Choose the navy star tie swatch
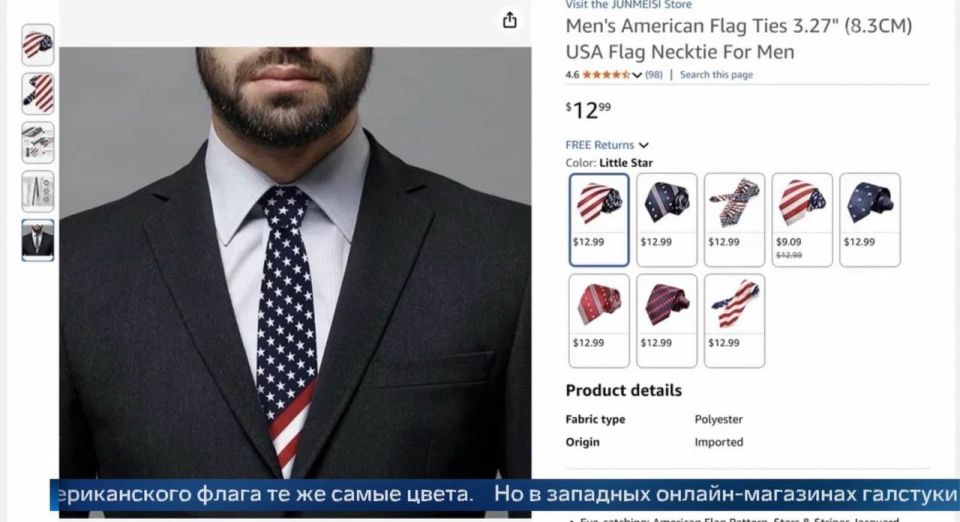Image resolution: width=960 pixels, height=522 pixels. click(870, 220)
